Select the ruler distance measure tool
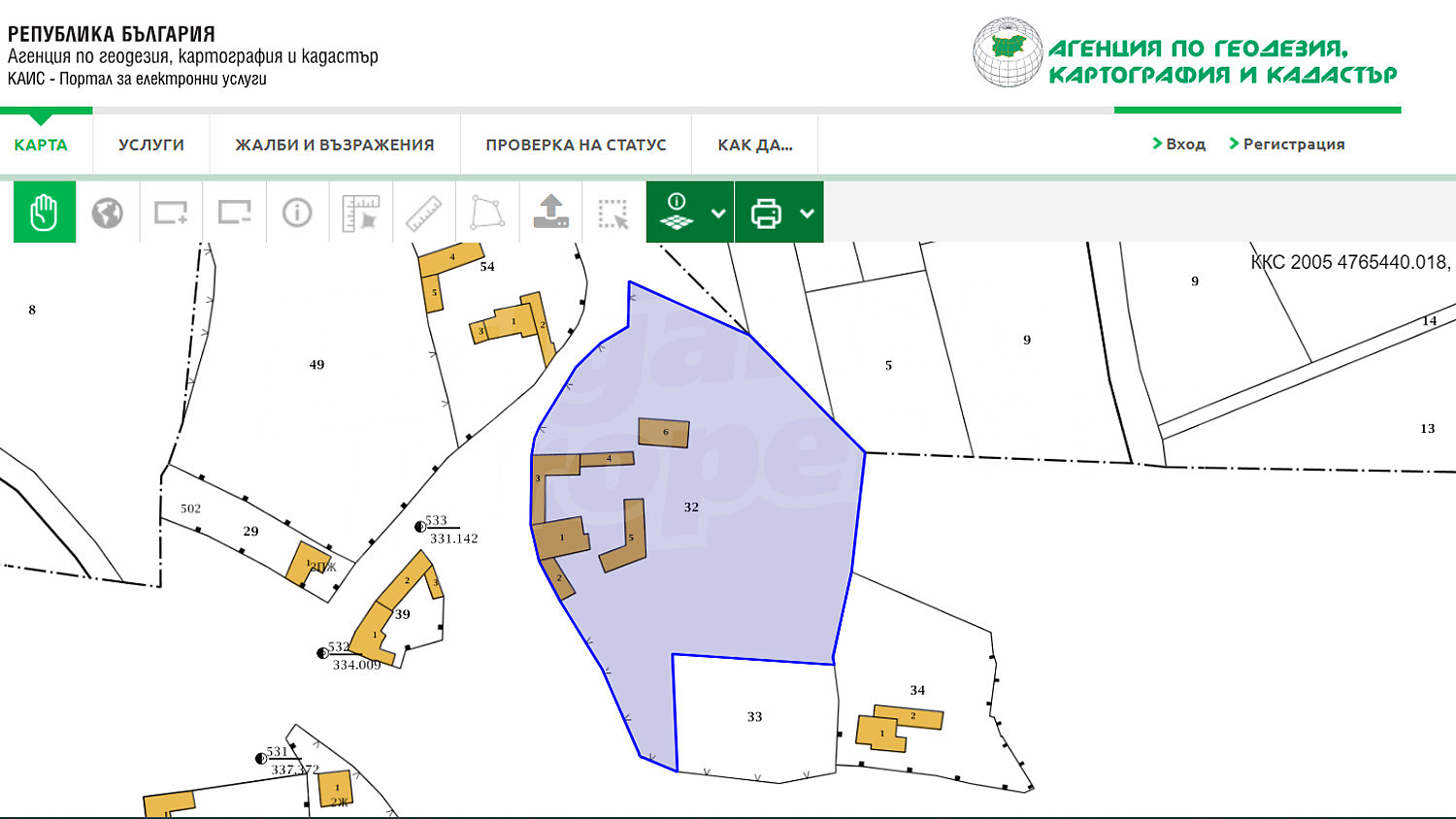Viewport: 1456px width, 819px height. tap(423, 213)
